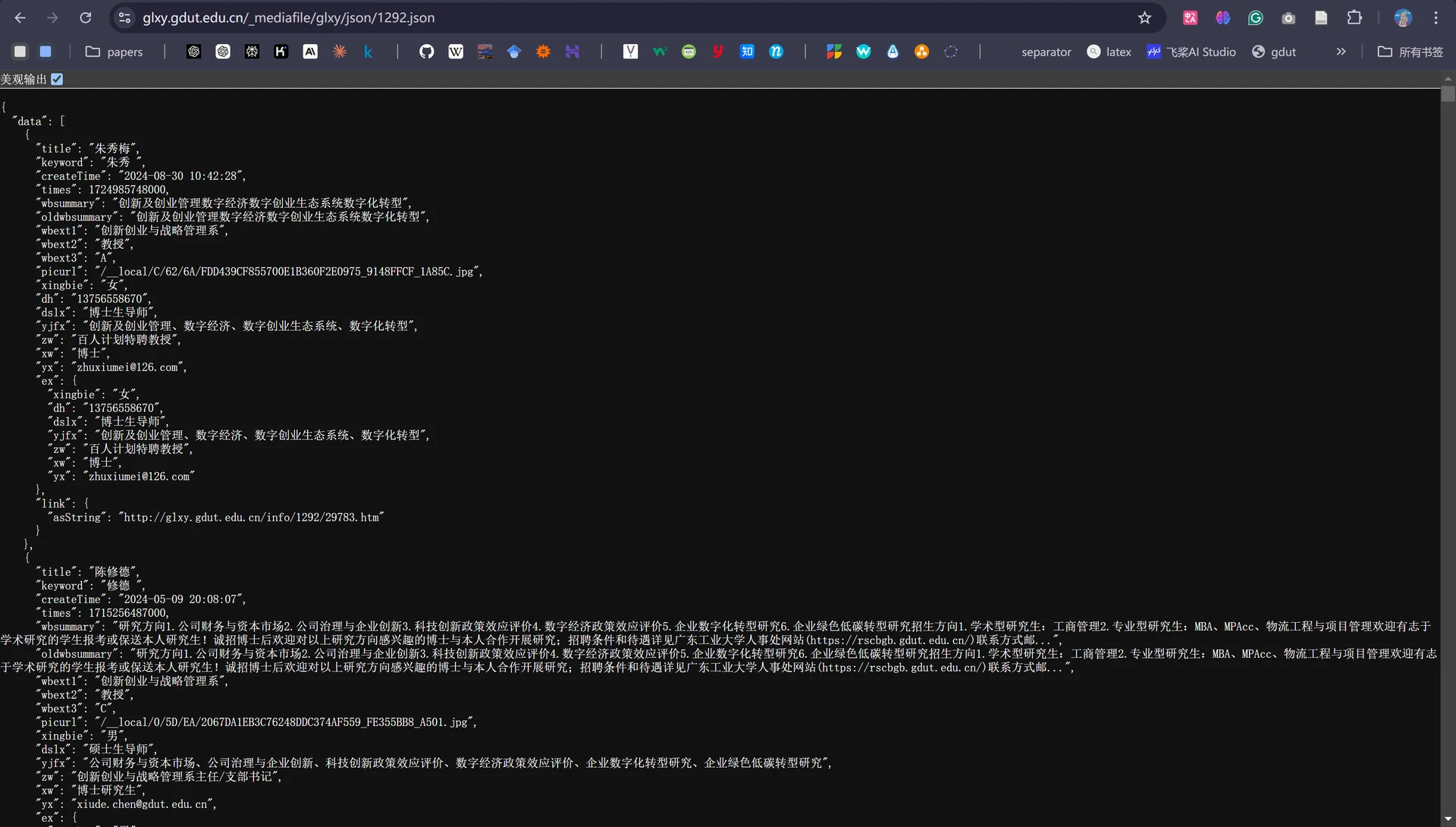This screenshot has width=1456, height=827.
Task: Open the latex bookmark
Action: (x=1109, y=52)
